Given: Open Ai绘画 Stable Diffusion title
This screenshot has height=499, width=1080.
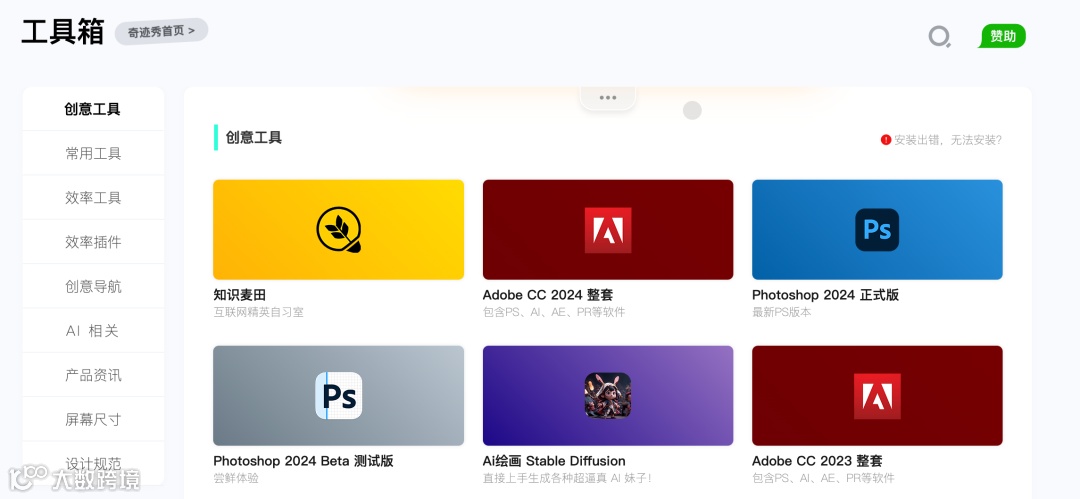Looking at the screenshot, I should (x=554, y=461).
